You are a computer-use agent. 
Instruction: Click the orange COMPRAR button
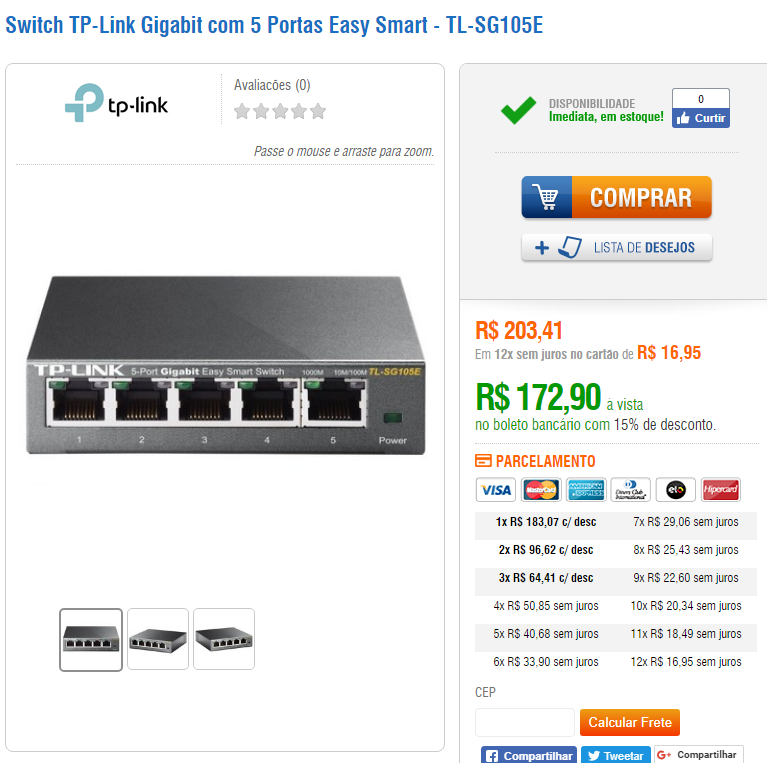(x=641, y=197)
